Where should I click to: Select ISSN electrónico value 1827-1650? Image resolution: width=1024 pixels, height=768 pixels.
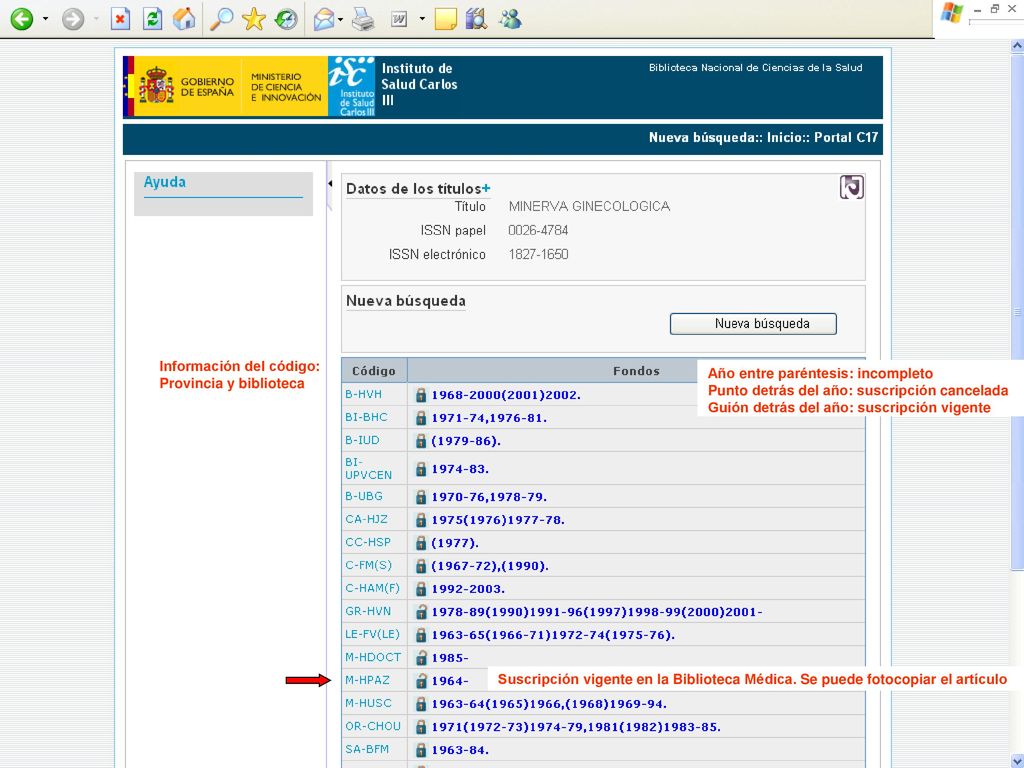[x=538, y=255]
